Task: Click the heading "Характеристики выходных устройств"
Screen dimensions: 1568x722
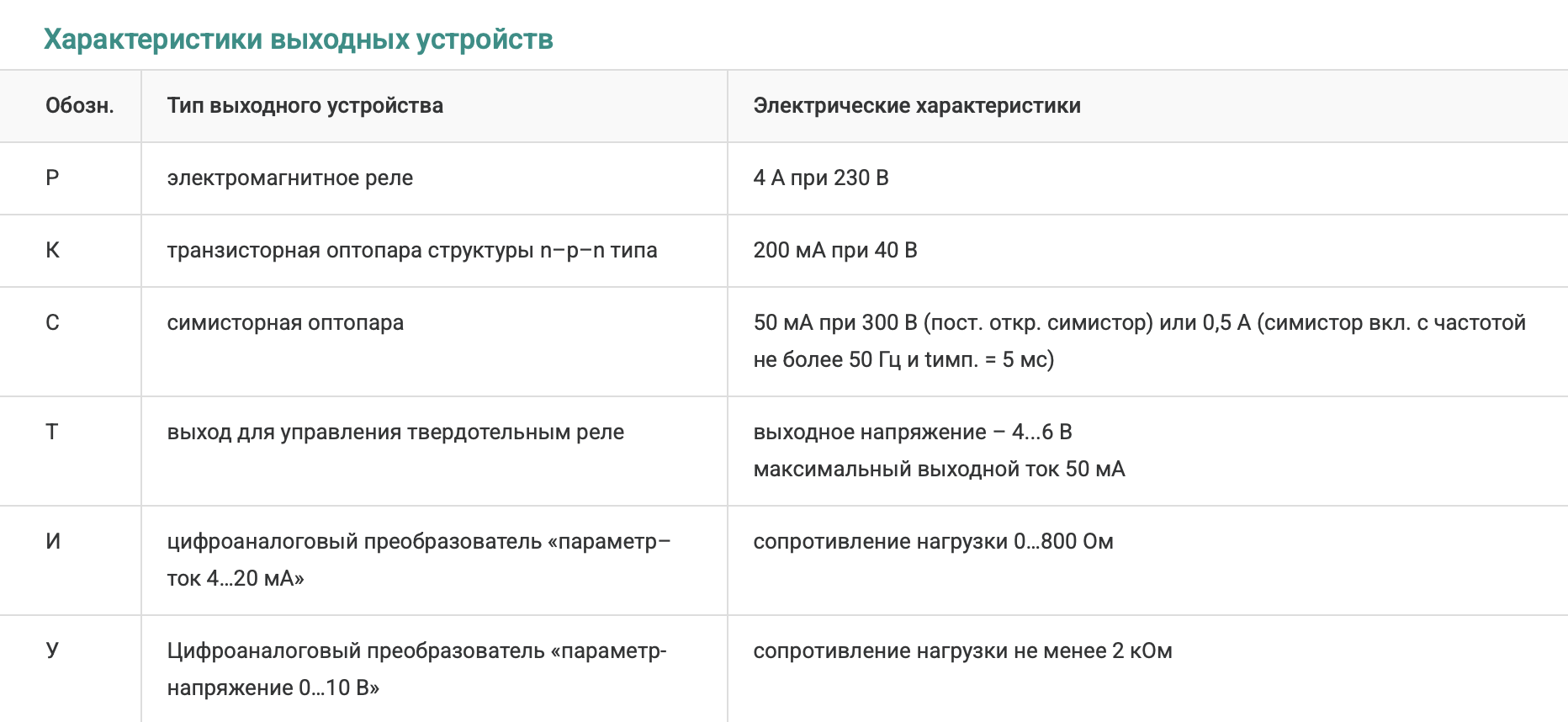Action: click(x=298, y=40)
